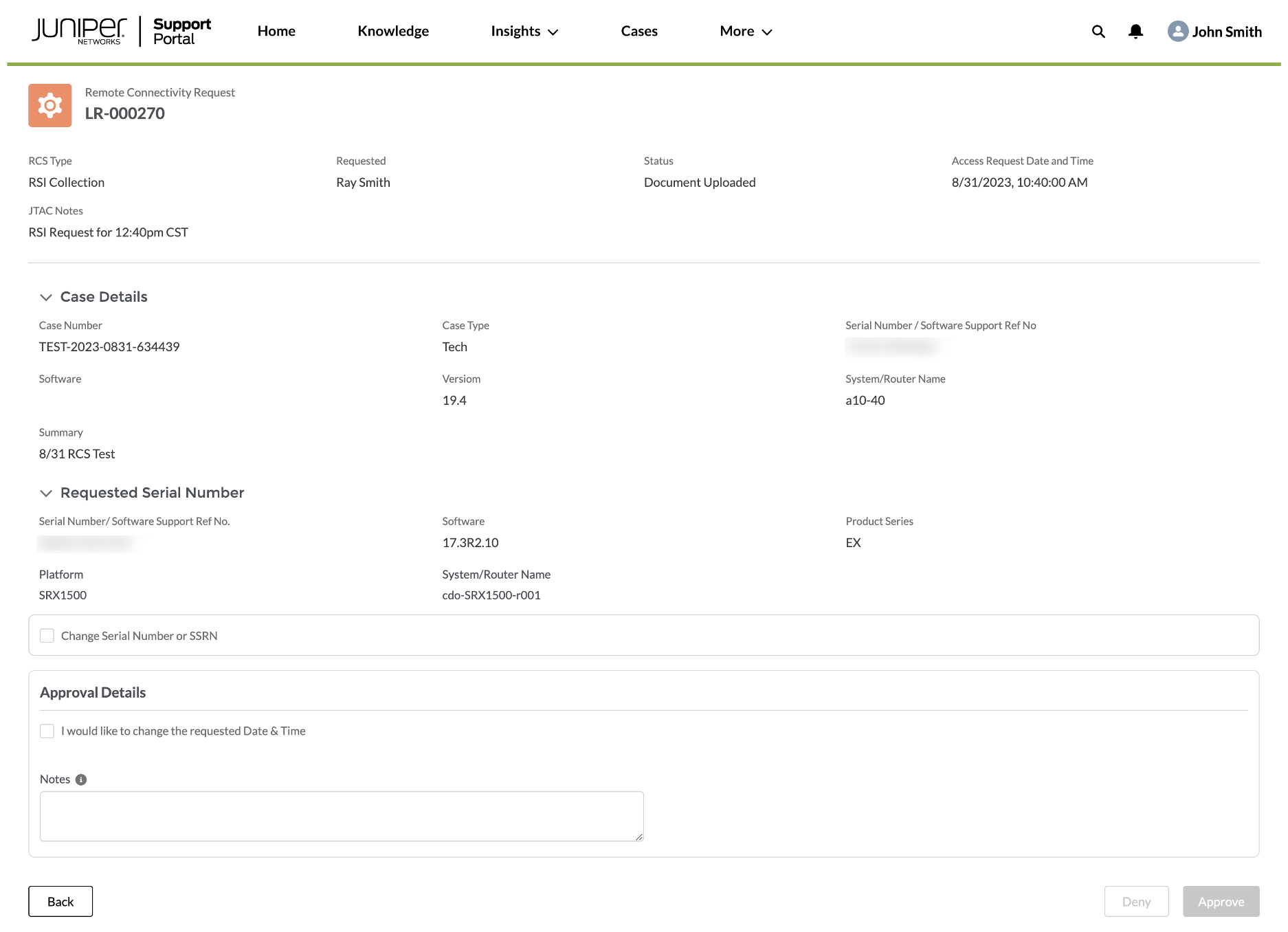The image size is (1288, 932).
Task: Click the info icon next to Notes
Action: (81, 779)
